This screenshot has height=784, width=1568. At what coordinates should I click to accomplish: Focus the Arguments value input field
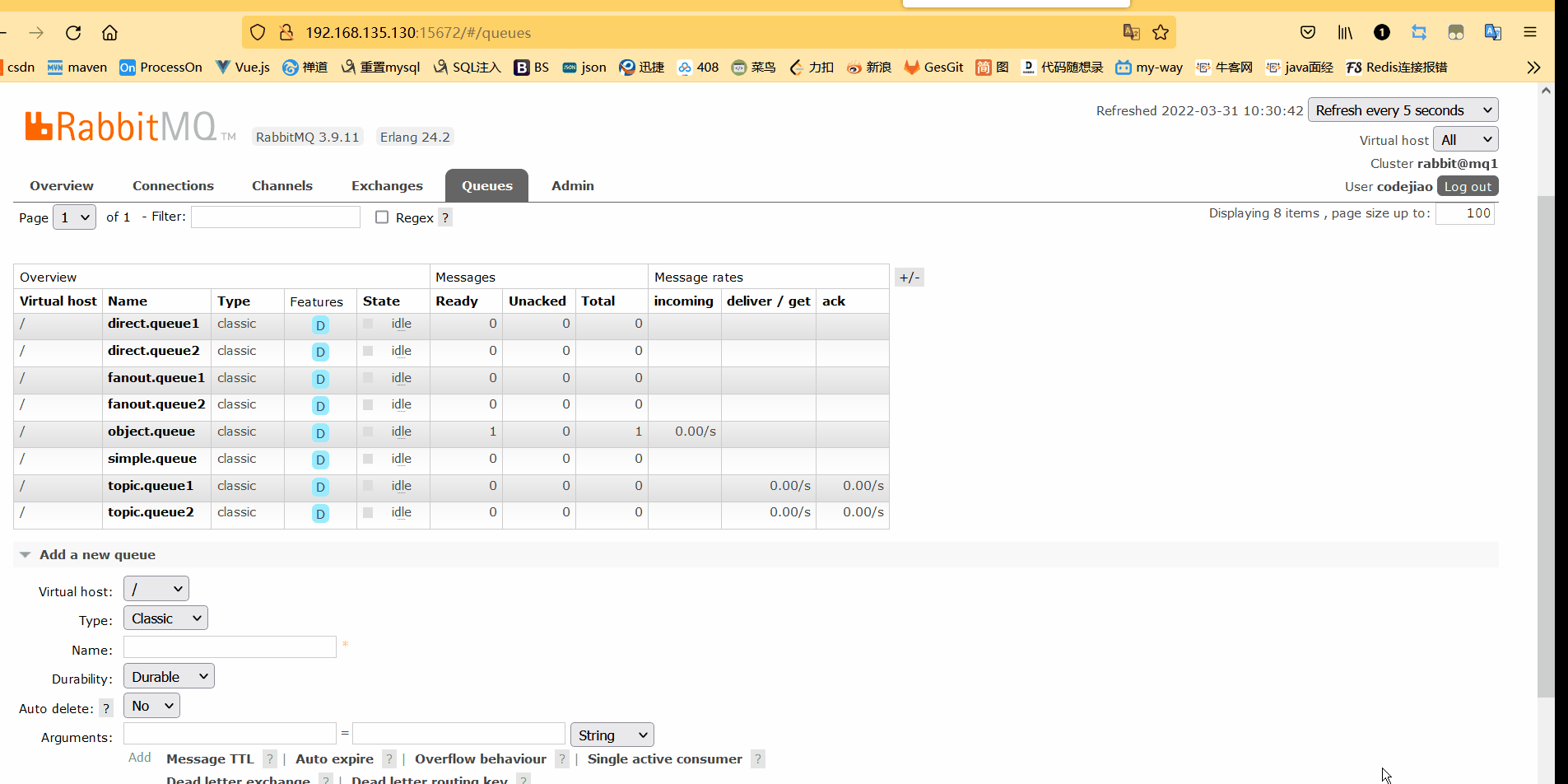pos(458,734)
